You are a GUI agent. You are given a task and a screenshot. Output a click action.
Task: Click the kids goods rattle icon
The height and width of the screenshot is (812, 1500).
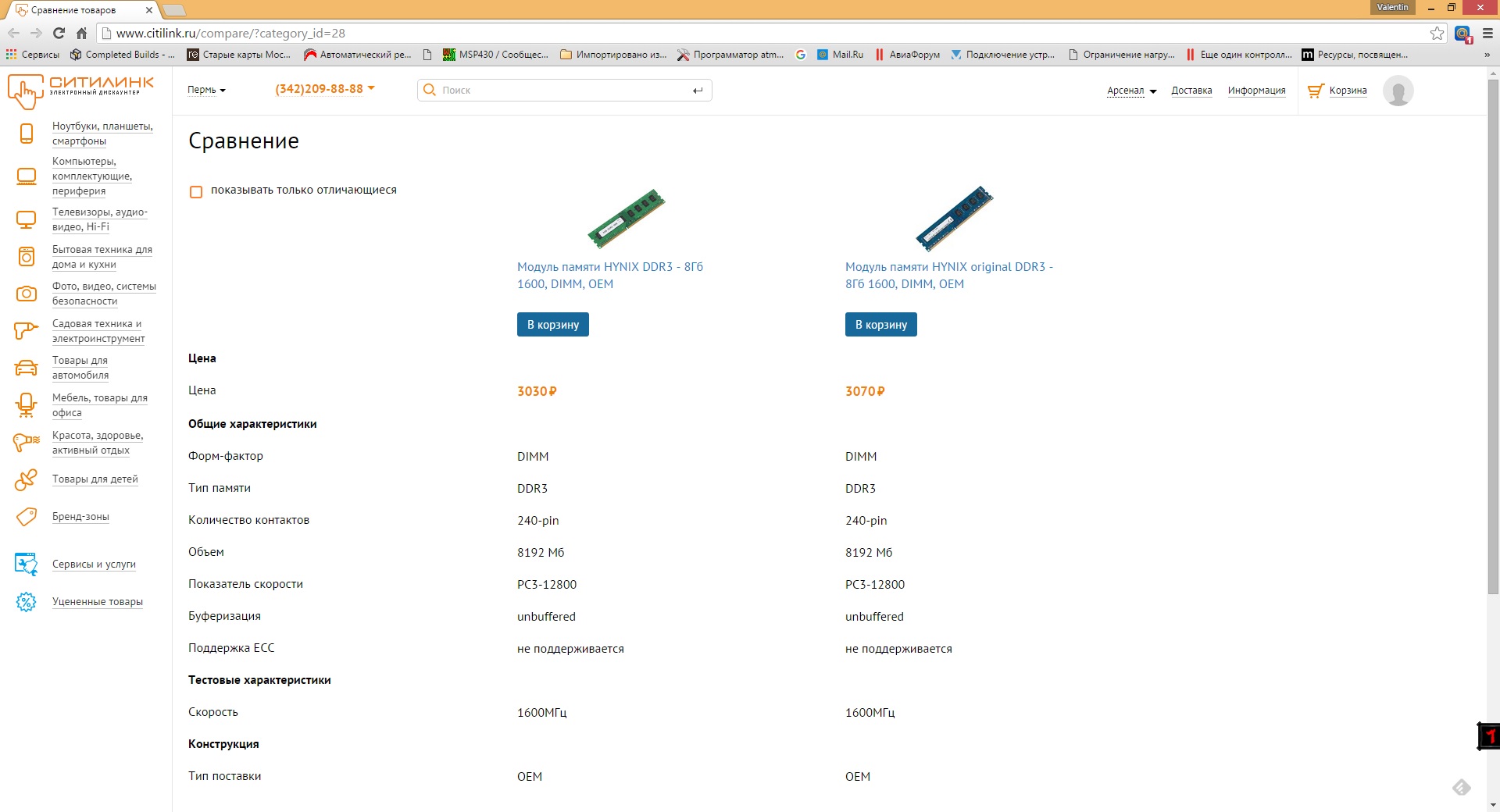click(26, 479)
